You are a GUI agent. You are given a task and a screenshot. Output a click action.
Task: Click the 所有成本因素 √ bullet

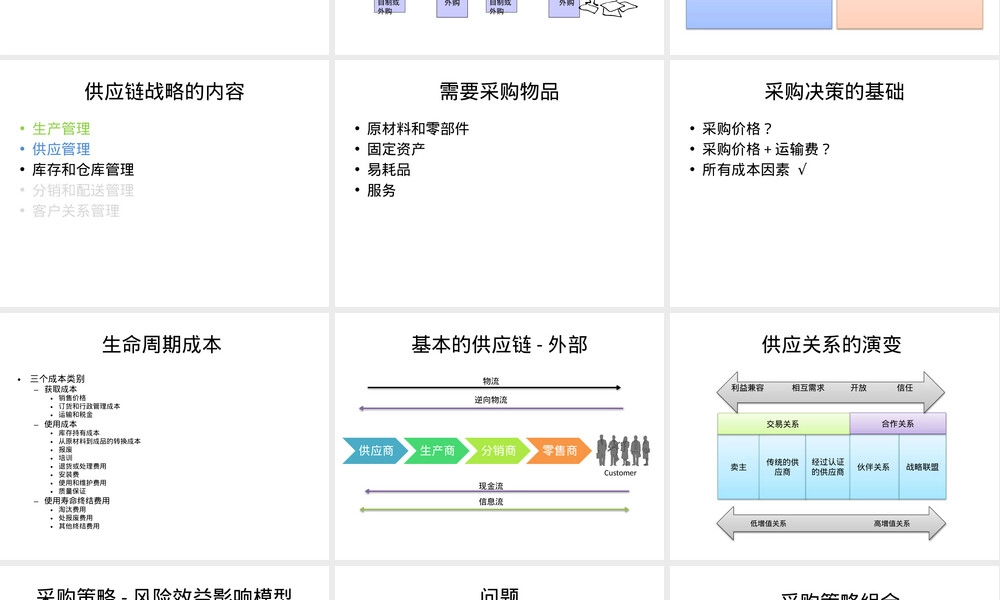(x=754, y=170)
